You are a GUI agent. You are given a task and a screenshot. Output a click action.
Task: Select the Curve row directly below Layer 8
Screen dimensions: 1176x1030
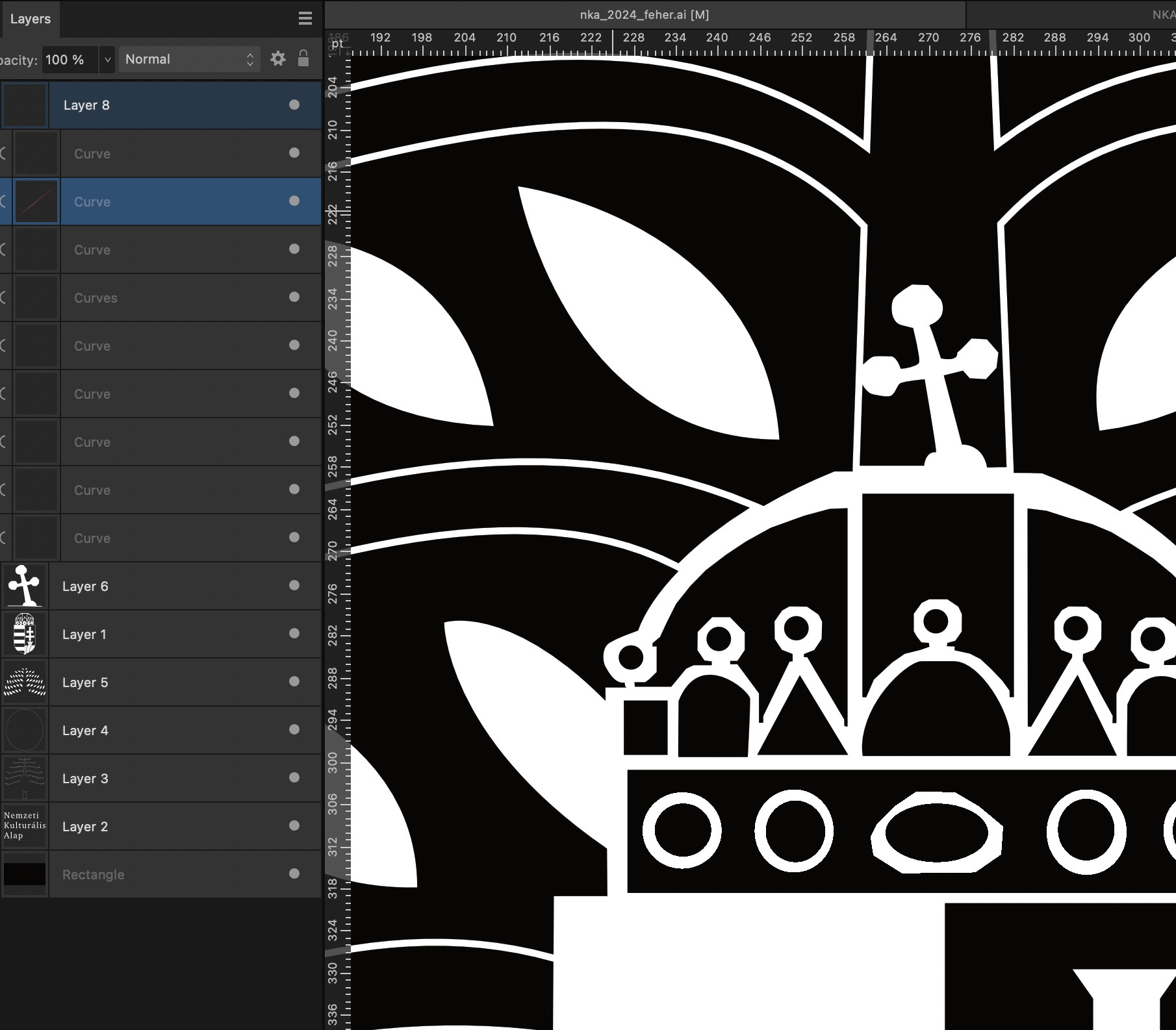160,153
